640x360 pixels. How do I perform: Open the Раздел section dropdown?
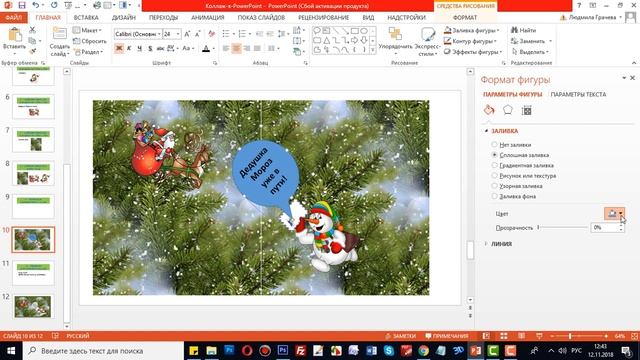tap(88, 52)
